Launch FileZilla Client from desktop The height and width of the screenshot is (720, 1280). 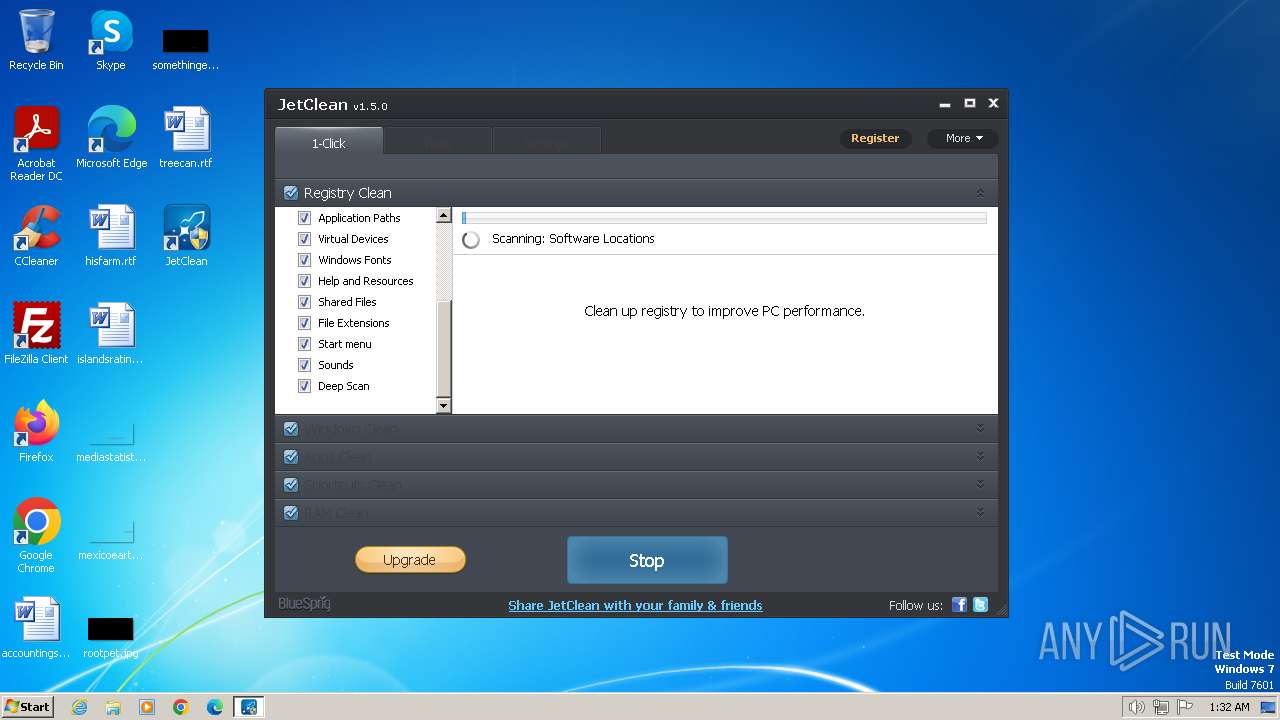point(36,334)
